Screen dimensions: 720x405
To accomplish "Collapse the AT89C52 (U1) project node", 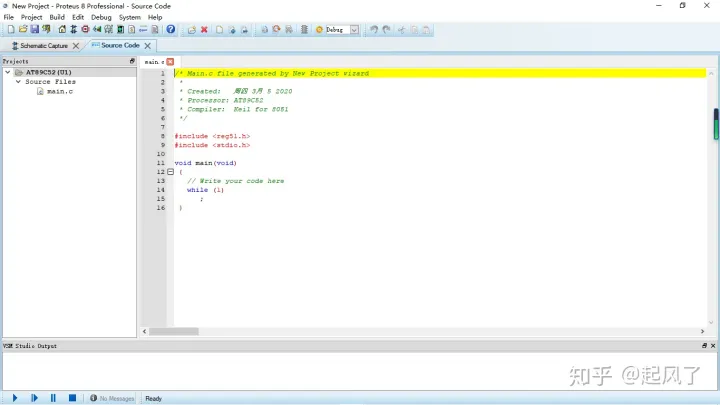I will [x=7, y=73].
